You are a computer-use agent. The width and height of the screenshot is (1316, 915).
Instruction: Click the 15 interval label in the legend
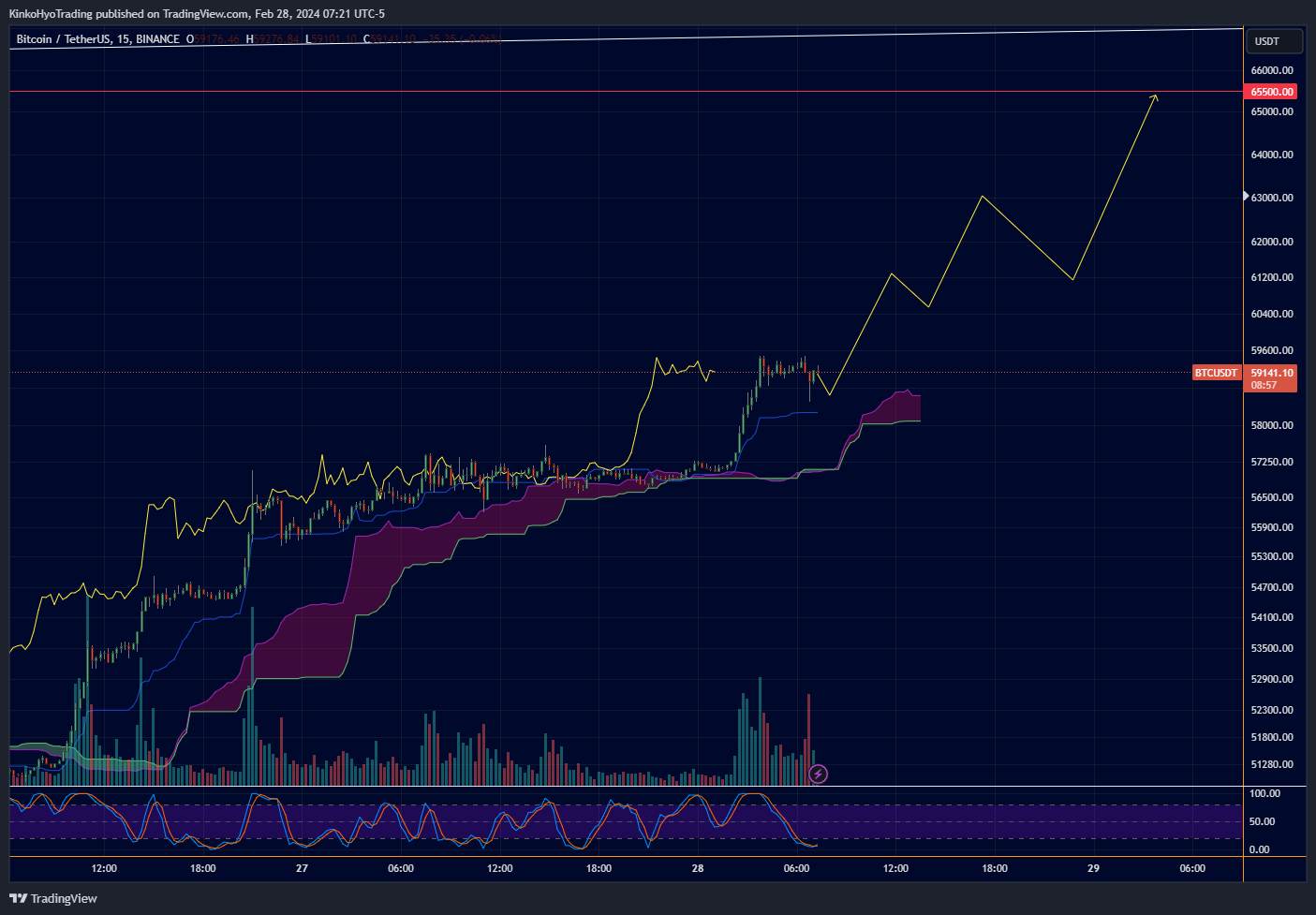point(124,39)
